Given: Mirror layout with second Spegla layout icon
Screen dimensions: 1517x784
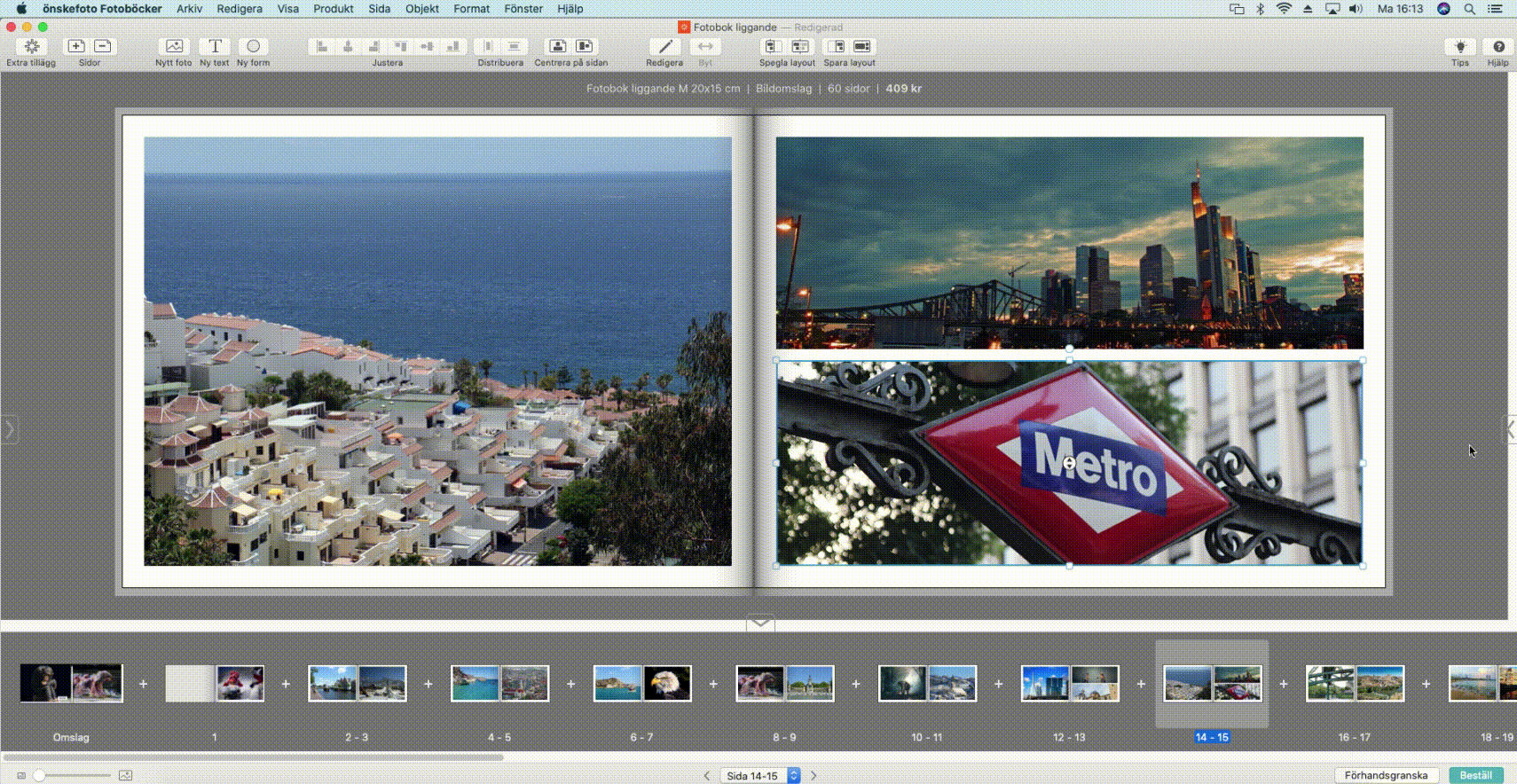Looking at the screenshot, I should tap(800, 46).
